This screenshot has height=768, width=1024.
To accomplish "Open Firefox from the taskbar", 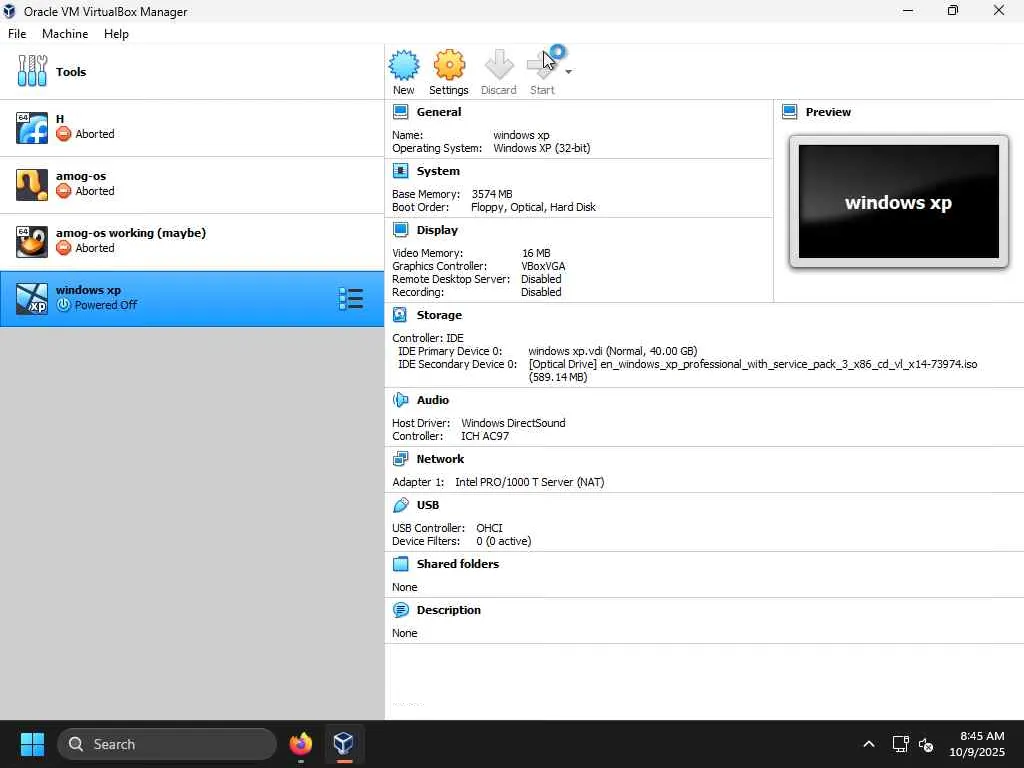I will pos(300,744).
